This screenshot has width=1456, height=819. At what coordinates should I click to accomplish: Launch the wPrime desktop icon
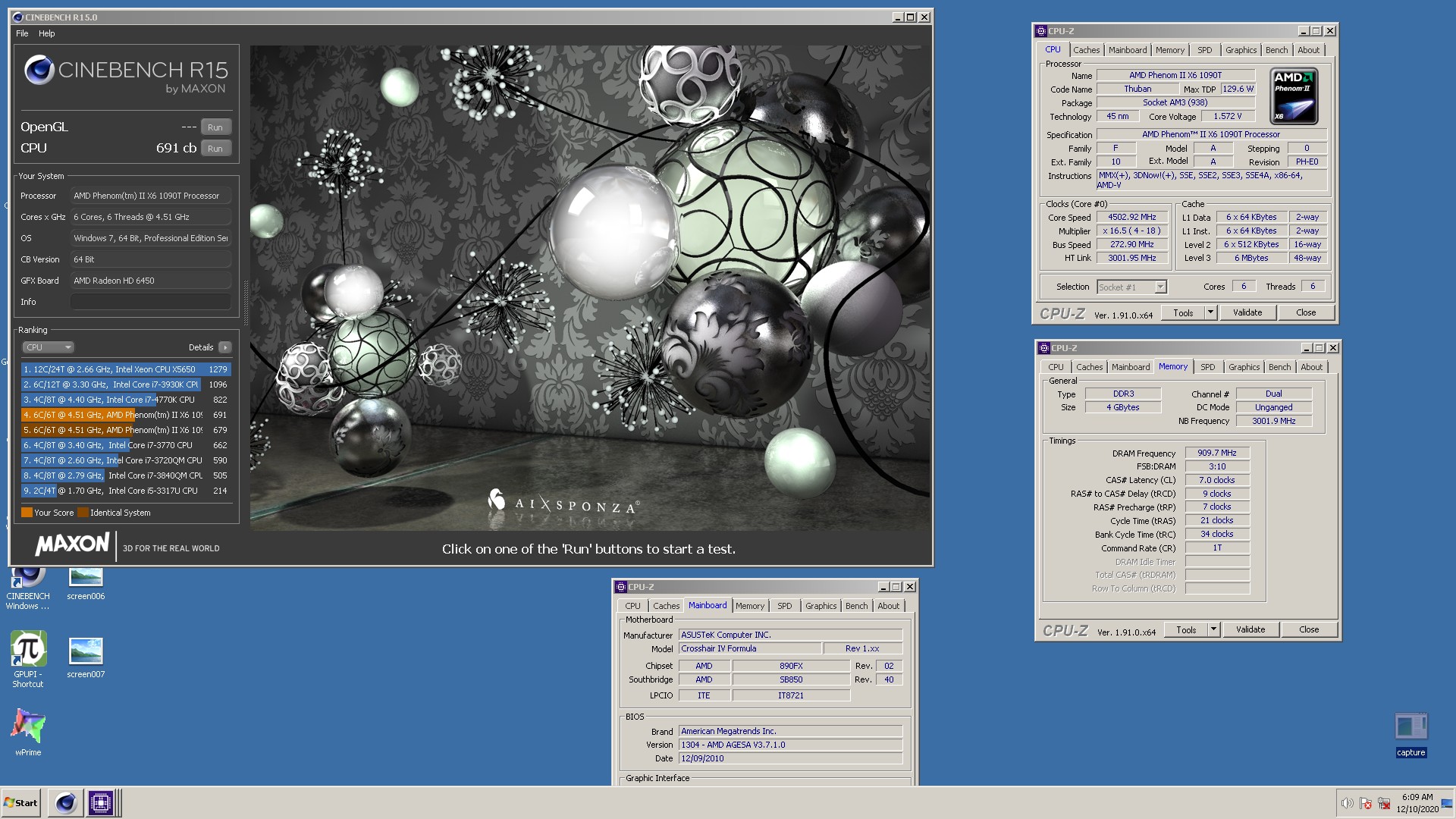pyautogui.click(x=28, y=733)
